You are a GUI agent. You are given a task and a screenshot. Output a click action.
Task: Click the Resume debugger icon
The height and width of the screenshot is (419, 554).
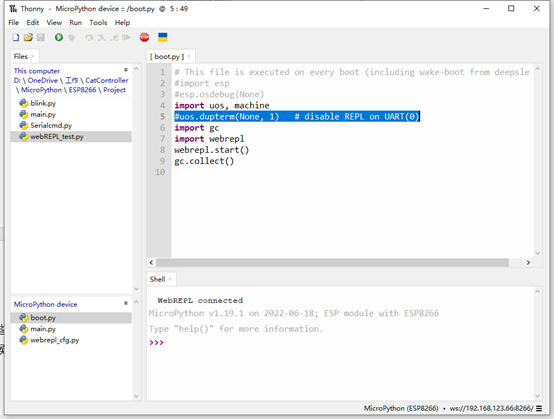click(126, 37)
